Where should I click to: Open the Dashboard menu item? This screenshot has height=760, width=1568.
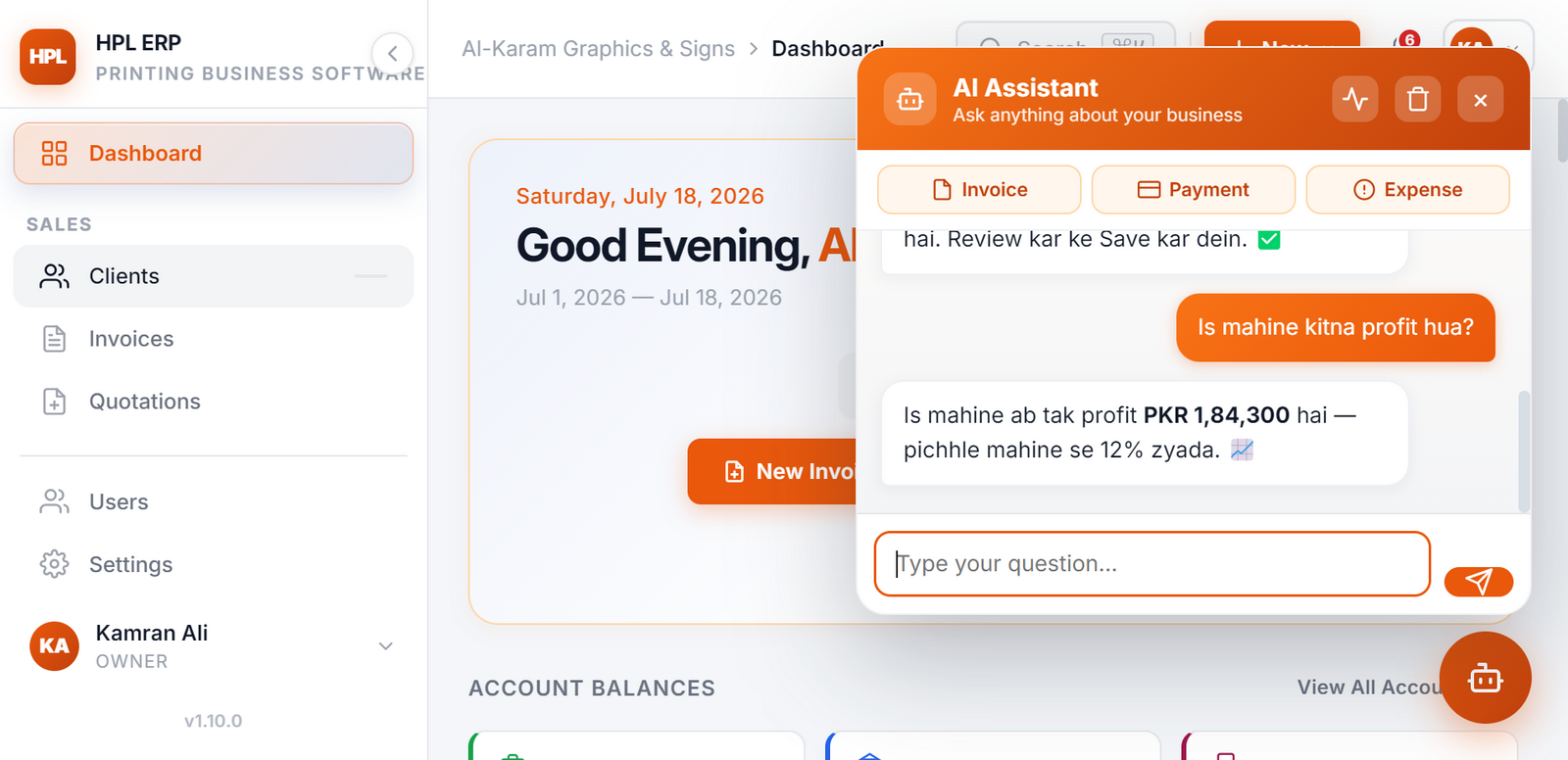point(213,153)
